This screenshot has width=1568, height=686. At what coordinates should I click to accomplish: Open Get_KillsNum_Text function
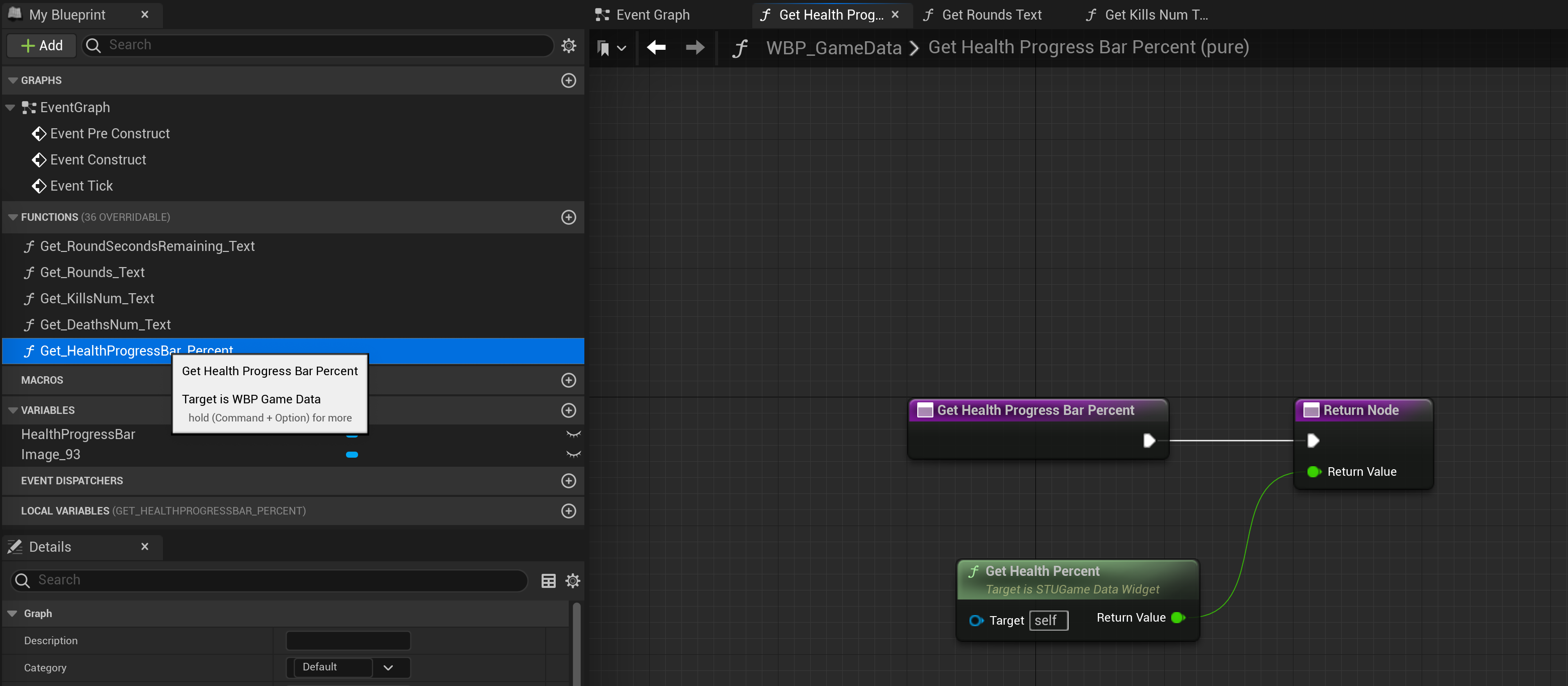click(x=97, y=299)
